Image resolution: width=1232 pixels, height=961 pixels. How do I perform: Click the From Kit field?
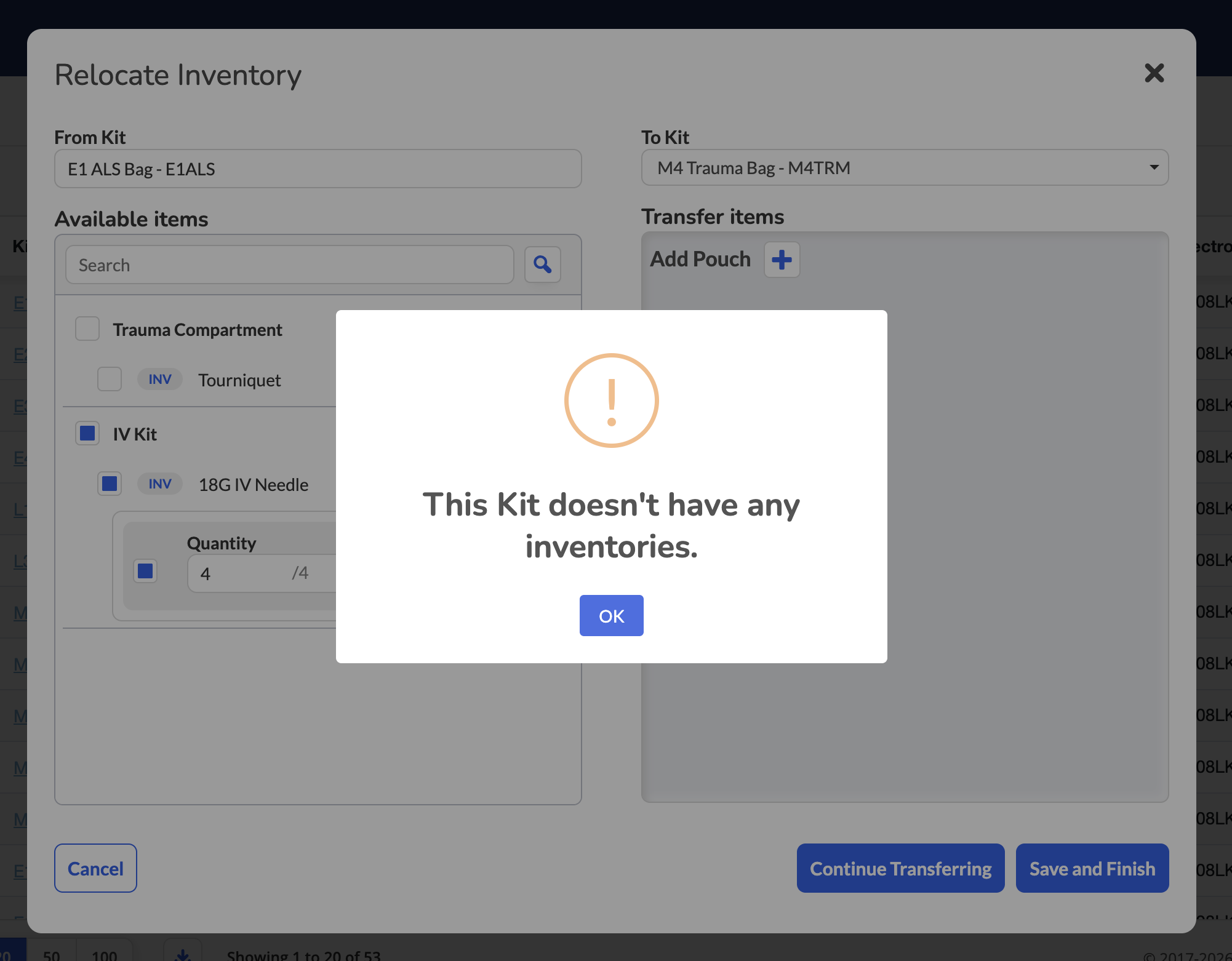pos(318,169)
